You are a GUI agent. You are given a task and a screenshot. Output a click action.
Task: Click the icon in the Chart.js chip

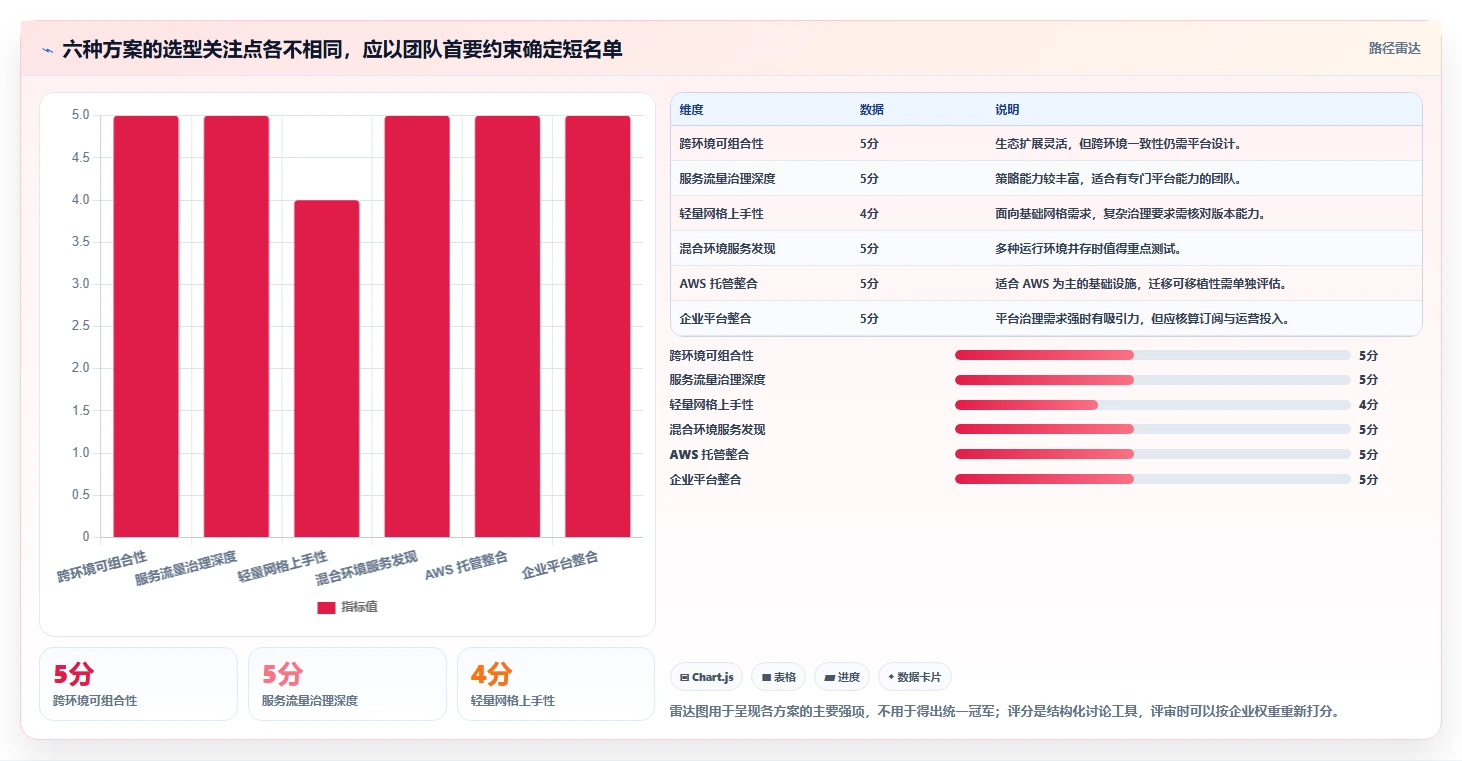click(684, 678)
